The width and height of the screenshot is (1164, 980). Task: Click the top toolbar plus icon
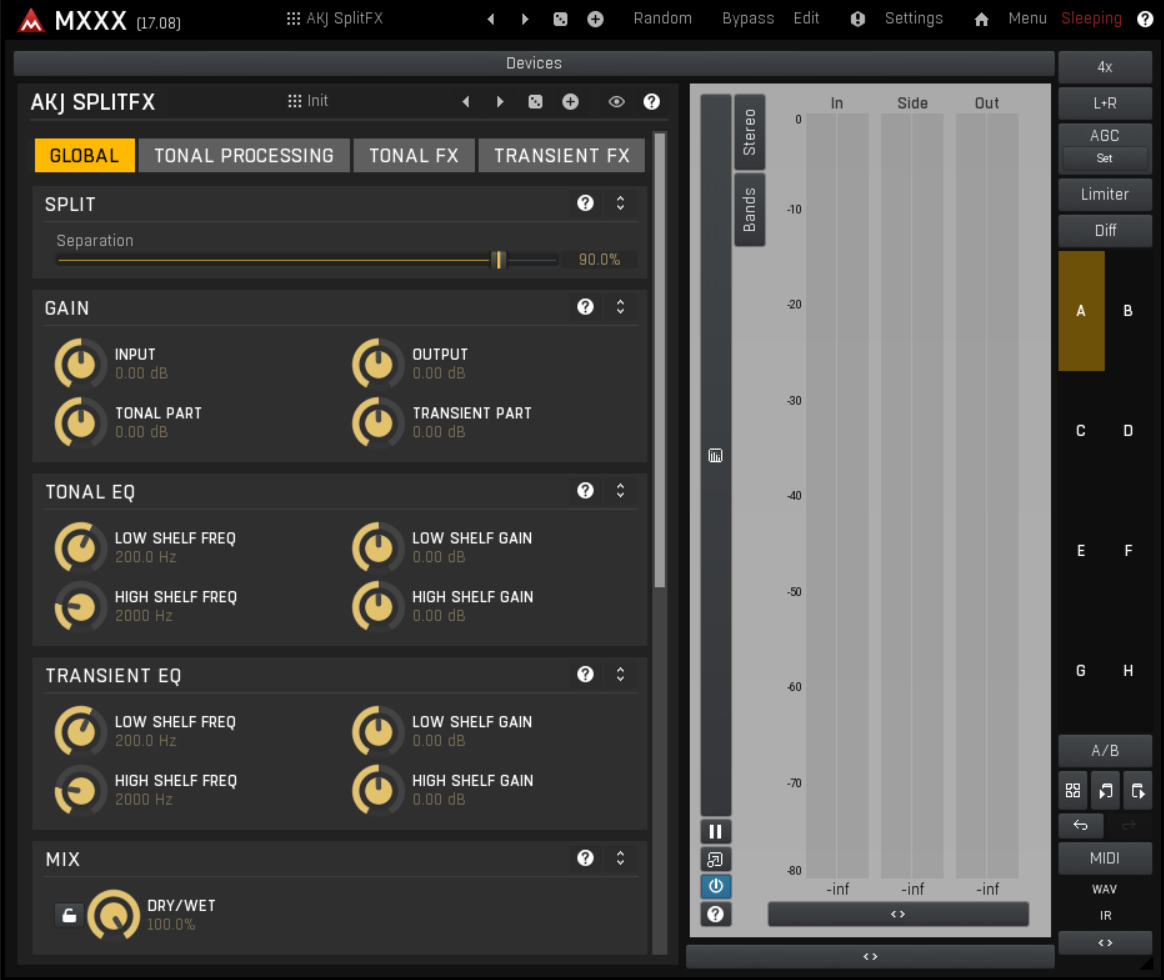click(x=595, y=19)
